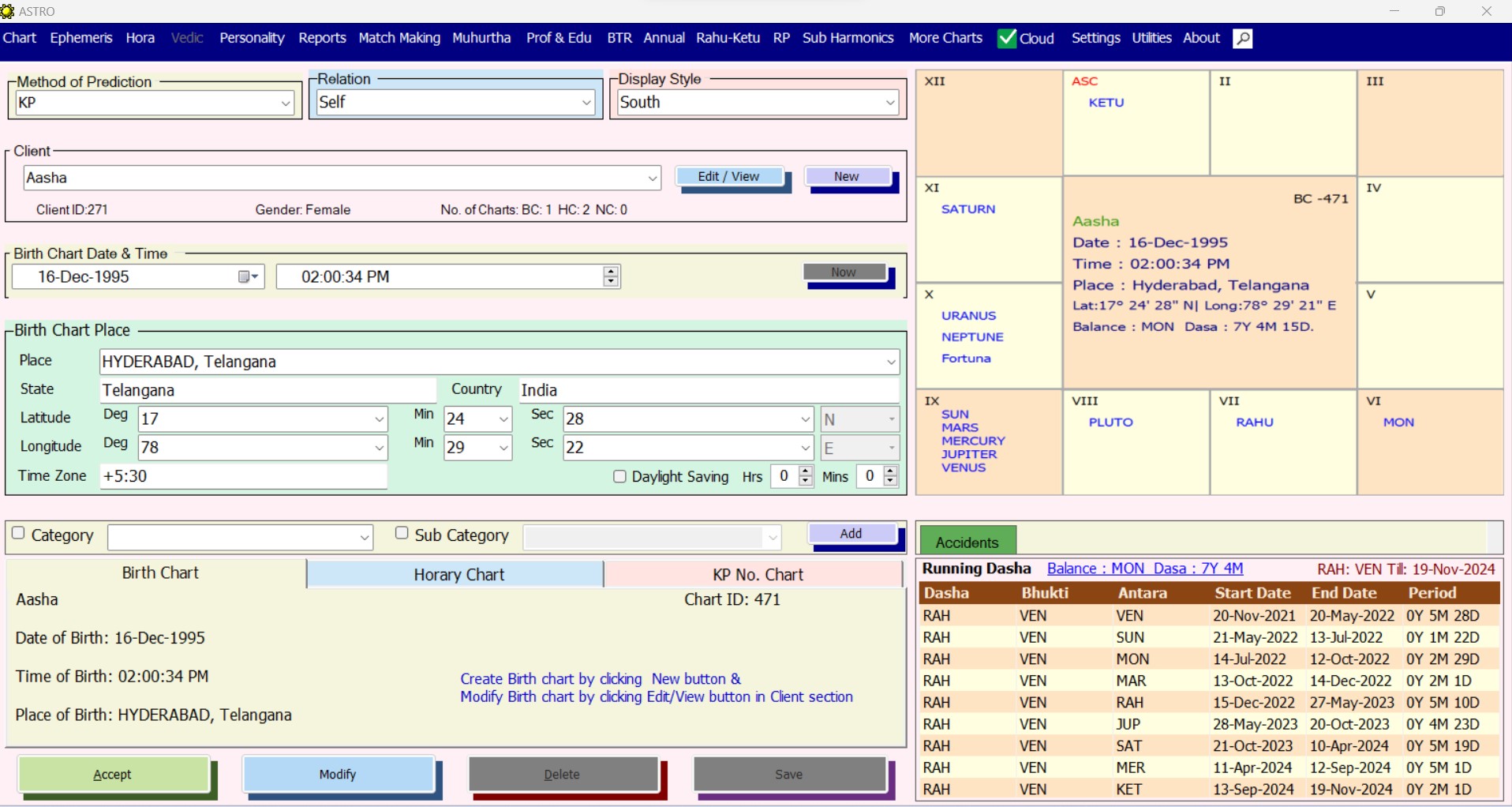
Task: Check the Sub Category checkbox
Action: (402, 533)
